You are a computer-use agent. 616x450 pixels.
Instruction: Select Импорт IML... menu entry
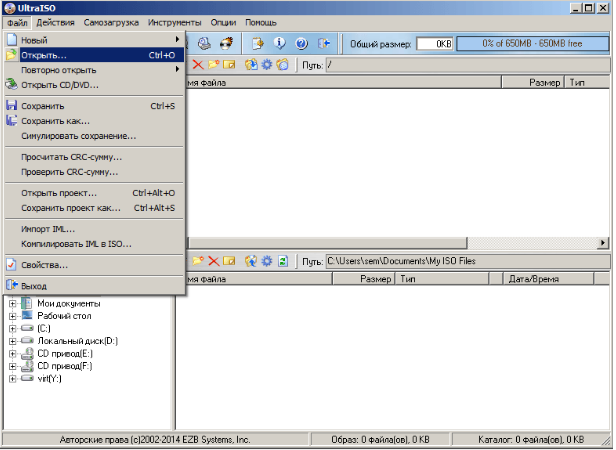click(x=94, y=229)
